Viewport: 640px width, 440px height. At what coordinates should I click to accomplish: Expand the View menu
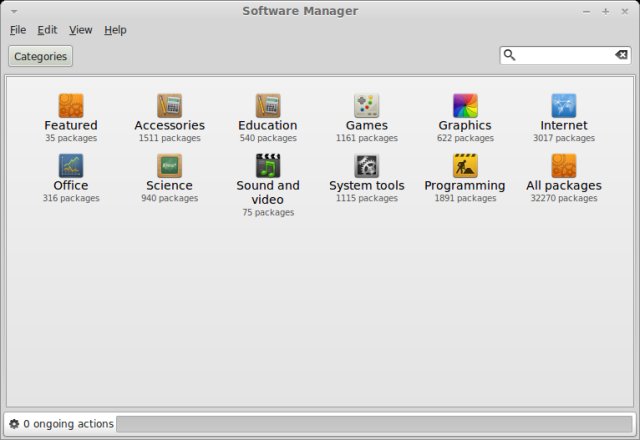80,30
